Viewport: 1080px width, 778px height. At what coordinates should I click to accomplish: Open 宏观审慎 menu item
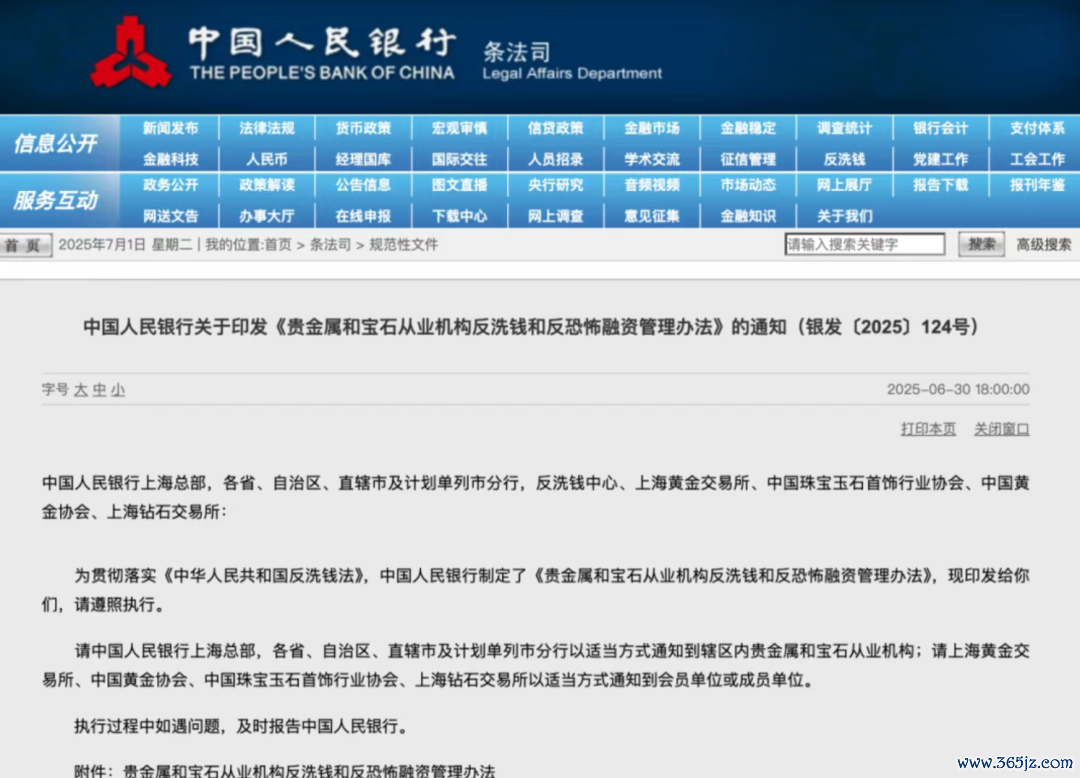tap(459, 128)
